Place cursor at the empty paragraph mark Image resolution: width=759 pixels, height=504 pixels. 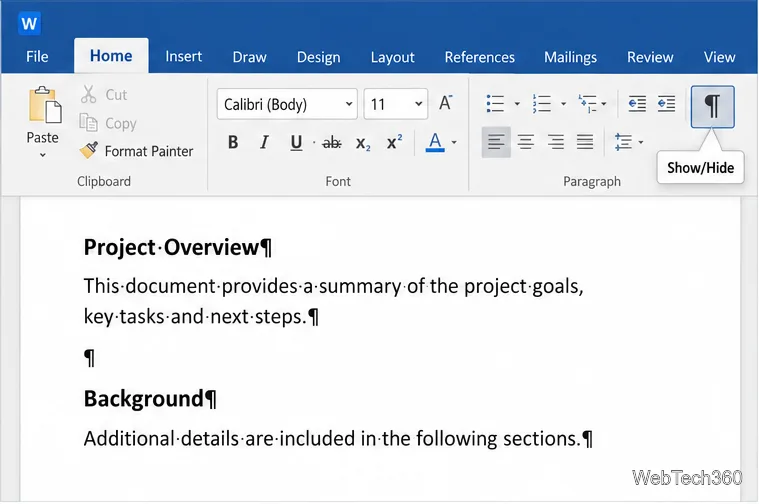point(90,358)
